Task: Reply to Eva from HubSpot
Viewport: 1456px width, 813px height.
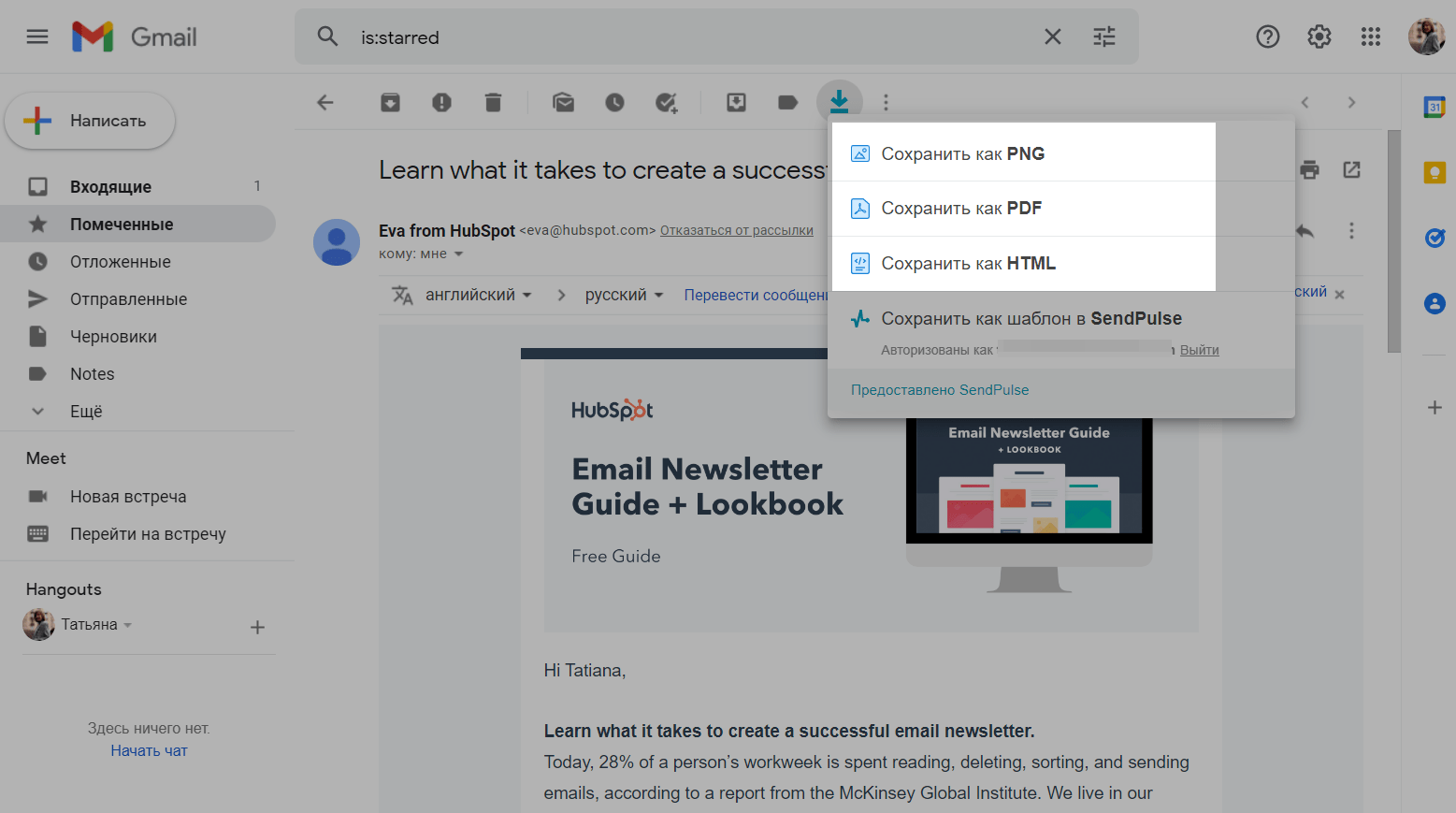Action: click(x=1305, y=230)
